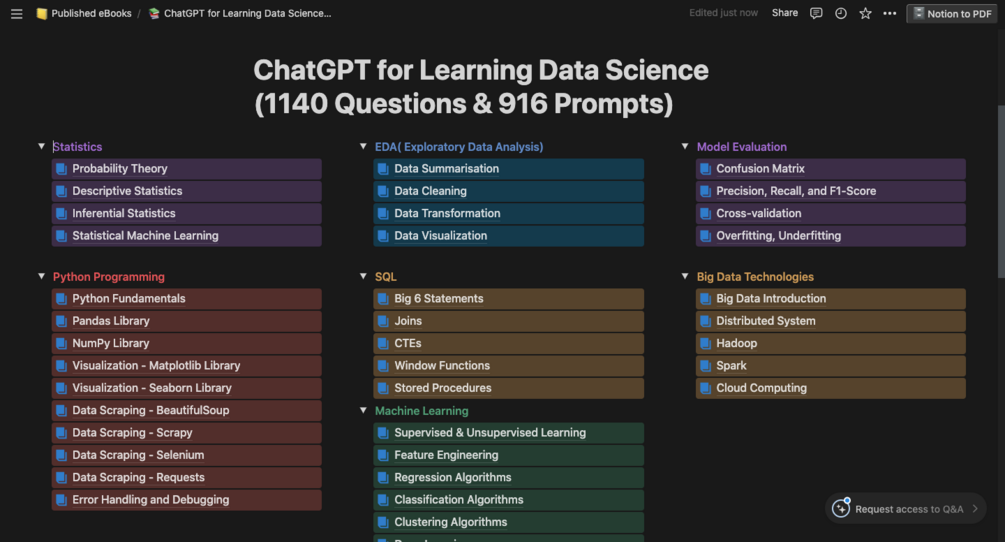
Task: Click the page icon beside Hadoop
Action: coord(706,343)
